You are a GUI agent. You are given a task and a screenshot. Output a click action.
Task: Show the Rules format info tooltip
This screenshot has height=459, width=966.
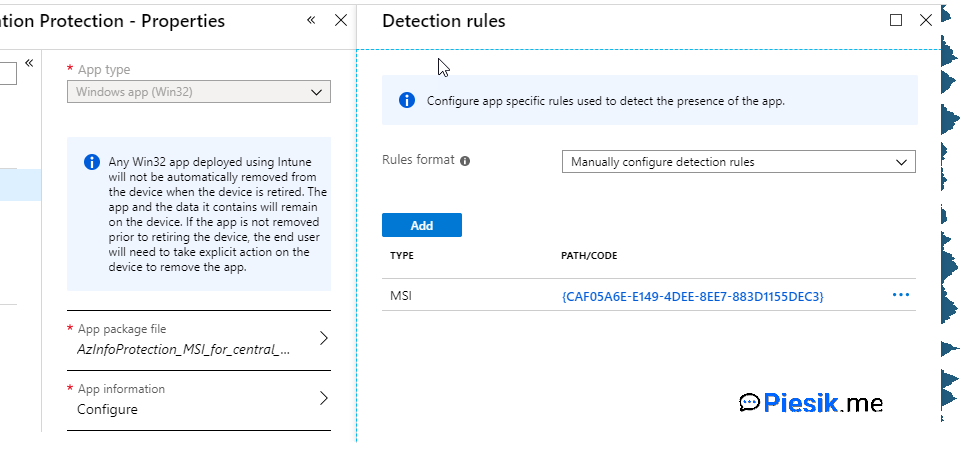tap(465, 160)
